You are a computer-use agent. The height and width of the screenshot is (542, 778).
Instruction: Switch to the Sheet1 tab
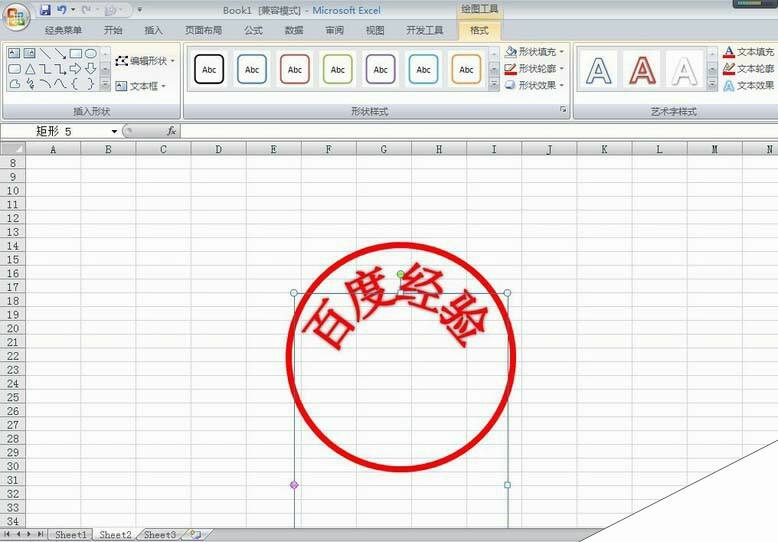click(x=70, y=535)
